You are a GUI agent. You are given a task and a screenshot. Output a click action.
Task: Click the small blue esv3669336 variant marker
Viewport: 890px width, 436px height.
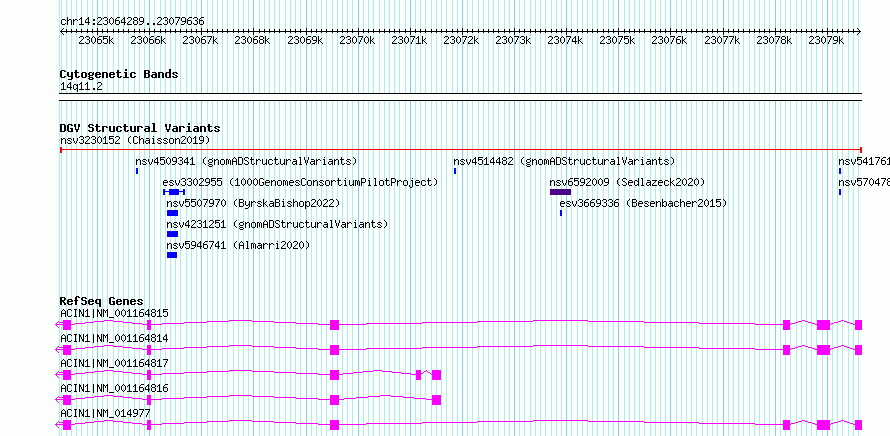click(x=561, y=213)
